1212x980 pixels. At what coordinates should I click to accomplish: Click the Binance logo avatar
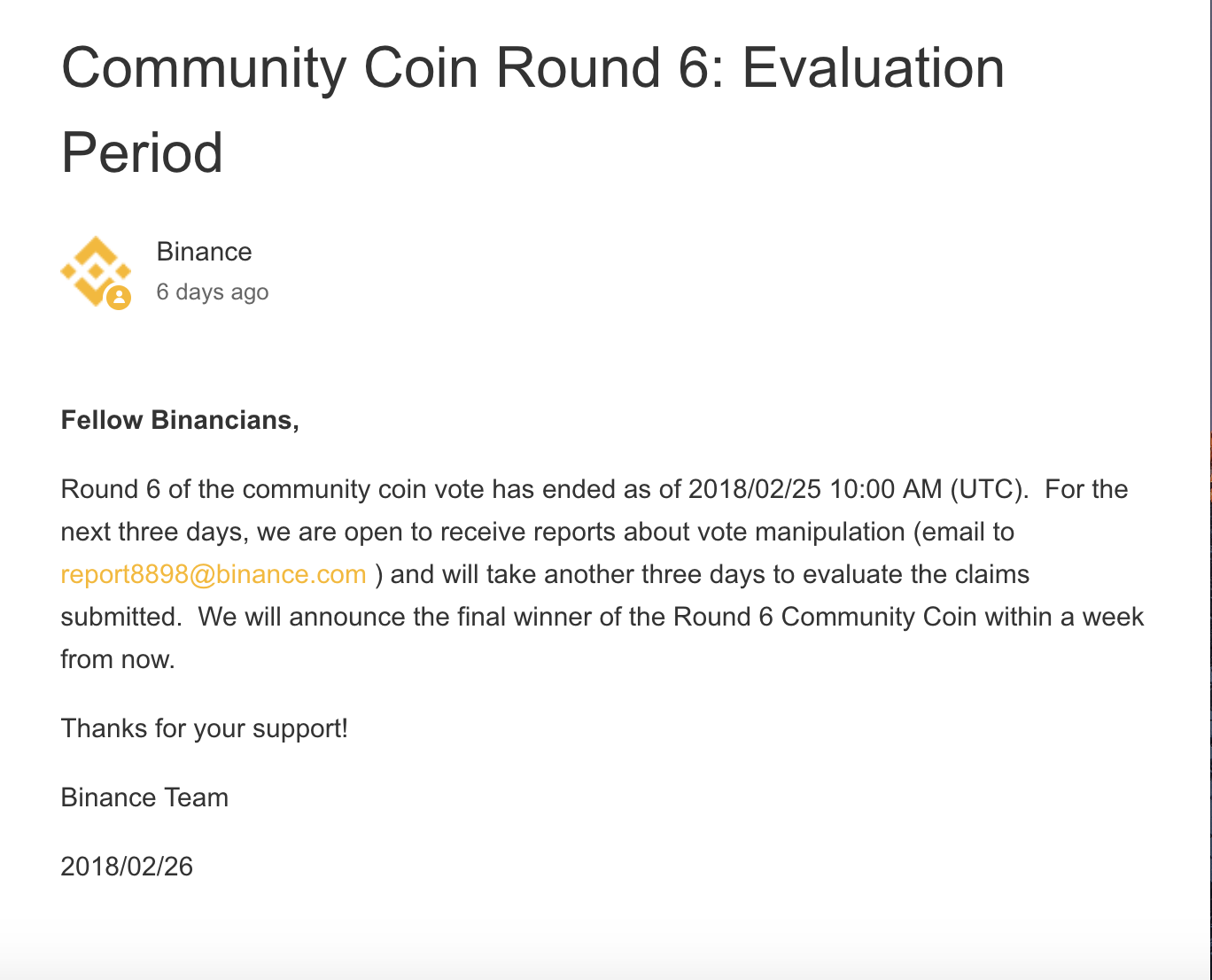click(x=96, y=271)
